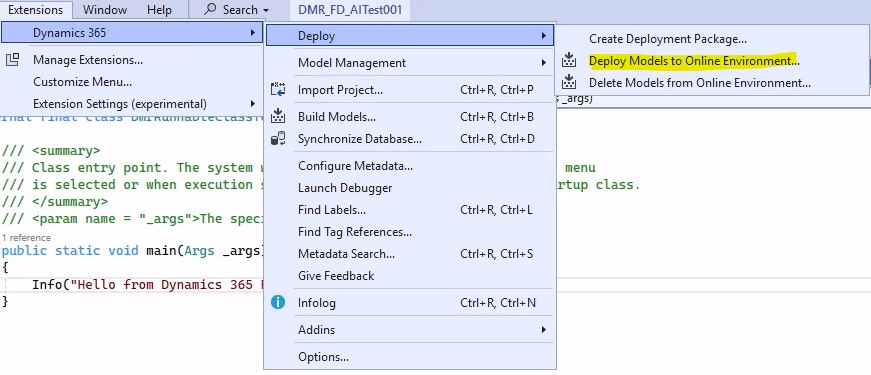The image size is (871, 375).
Task: Choose Import Project... menu entry
Action: [410, 89]
